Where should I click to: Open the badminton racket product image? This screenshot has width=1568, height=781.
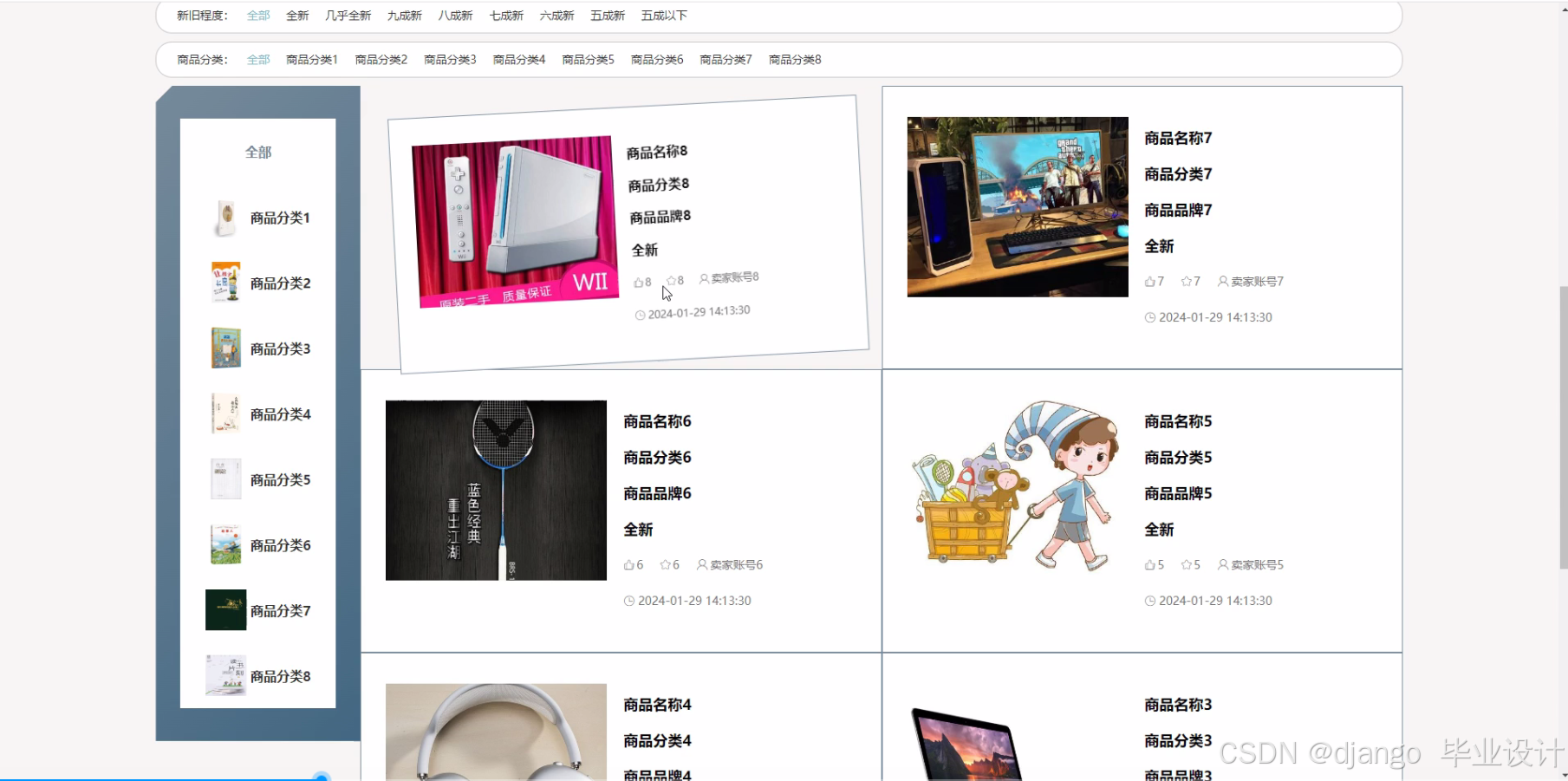tap(496, 491)
